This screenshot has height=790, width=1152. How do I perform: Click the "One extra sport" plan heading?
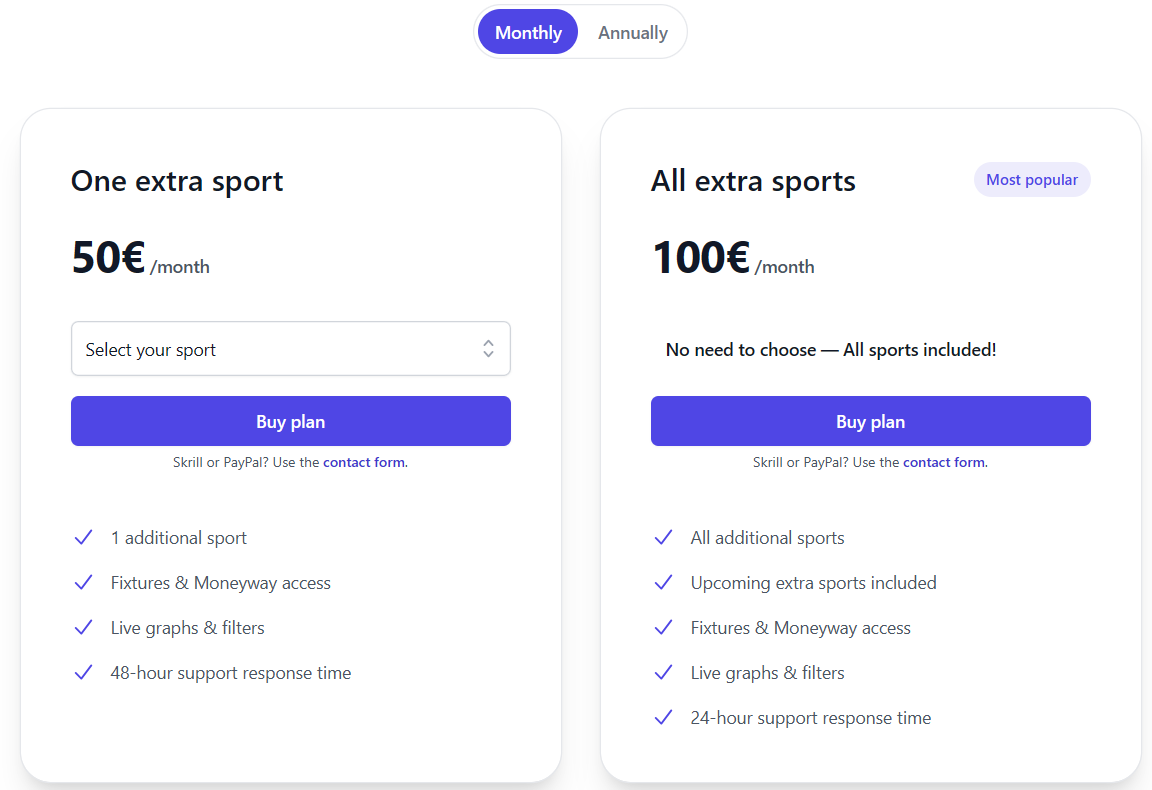[x=177, y=181]
